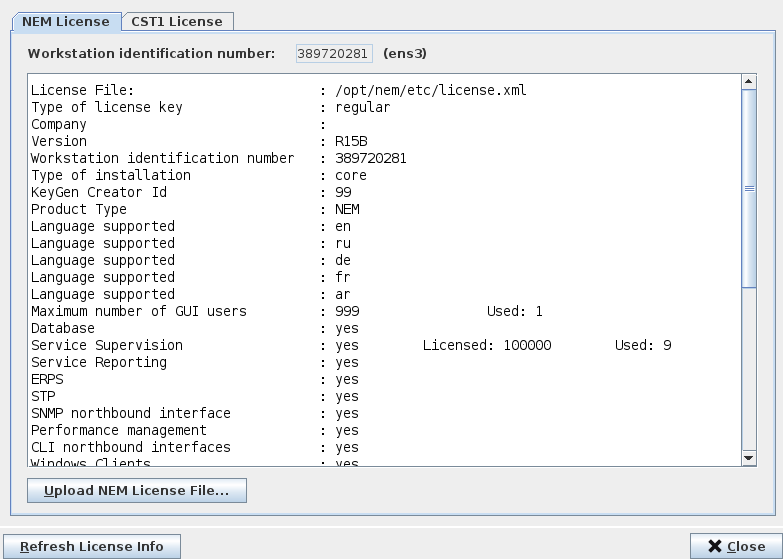Click the (ens3) interface label
This screenshot has width=783, height=559.
405,53
